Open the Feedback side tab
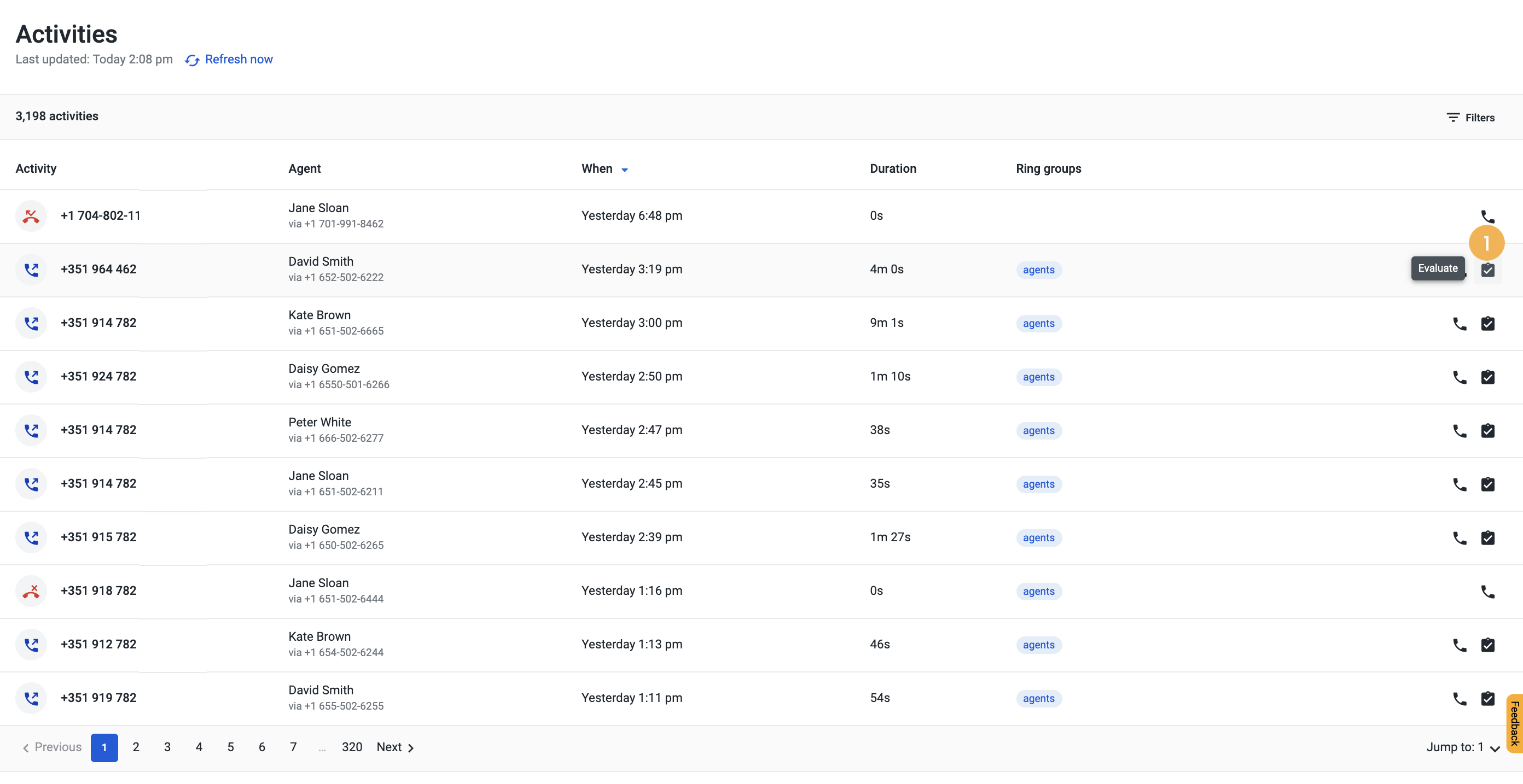Viewport: 1523px width, 784px height. (x=1514, y=723)
